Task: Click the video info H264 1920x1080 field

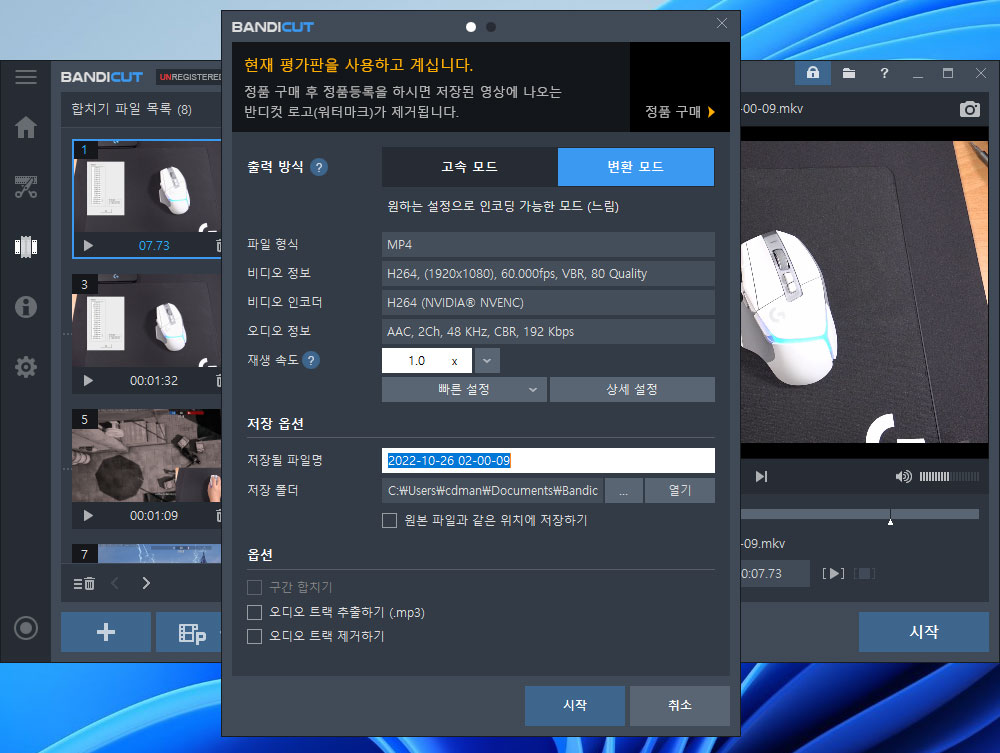Action: point(548,274)
